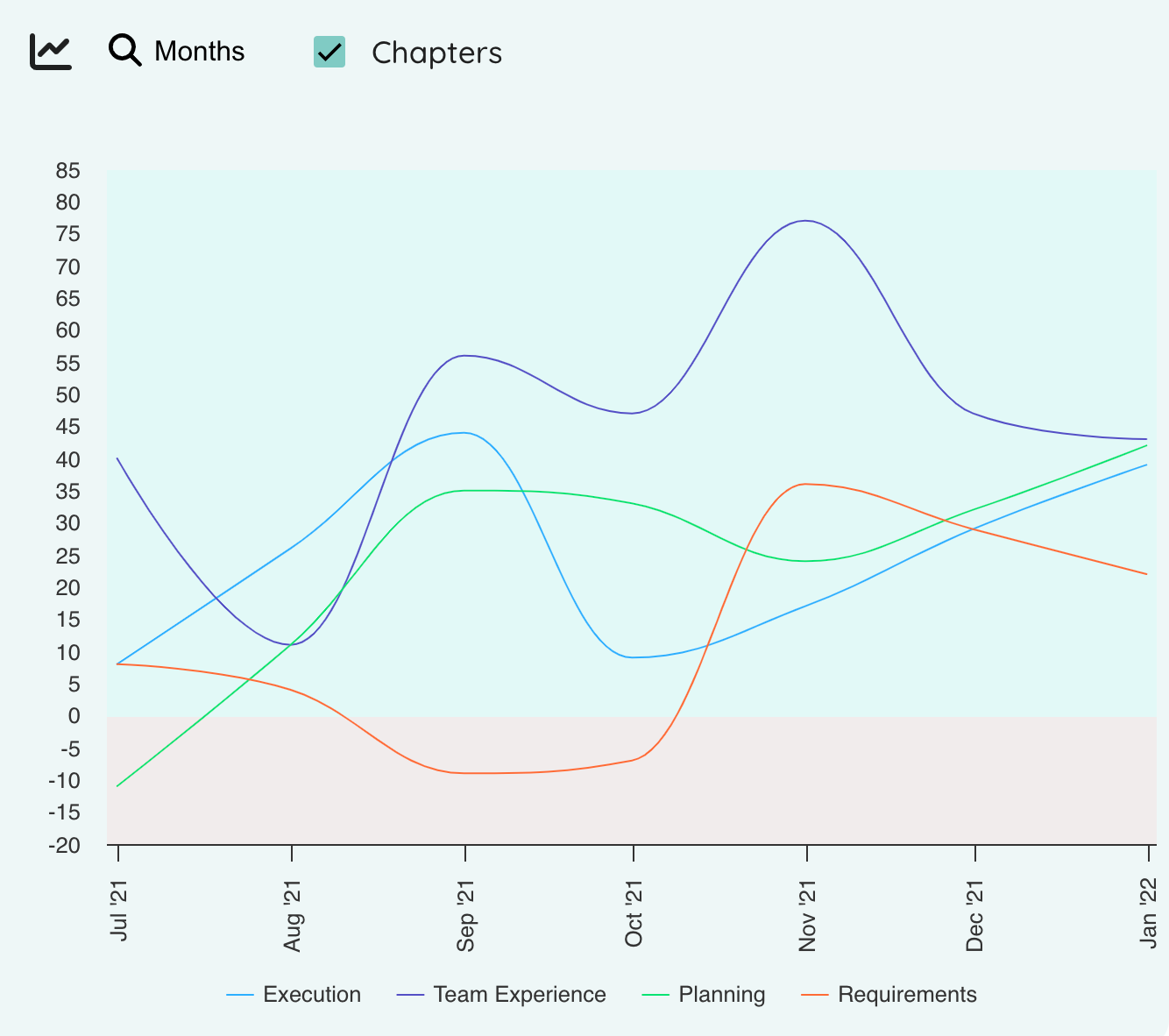The width and height of the screenshot is (1169, 1036).
Task: Click the Team Experience legend label
Action: click(x=520, y=995)
